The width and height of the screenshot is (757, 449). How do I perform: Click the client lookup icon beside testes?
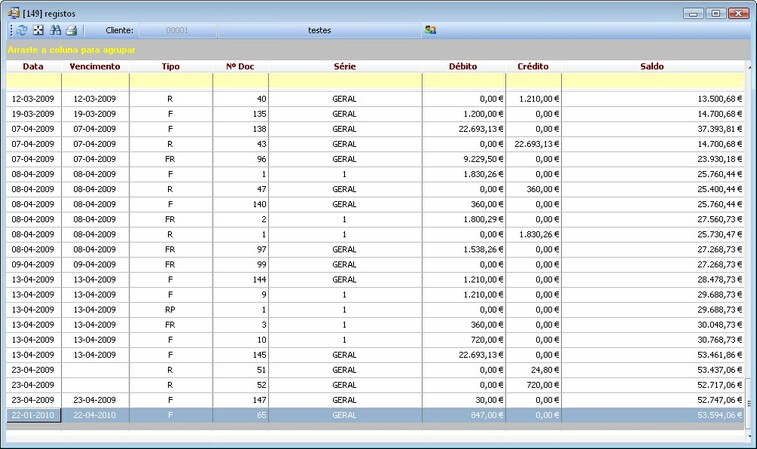click(430, 30)
